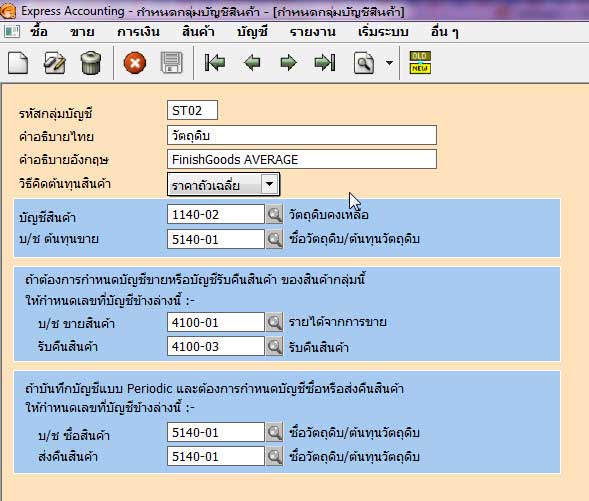
Task: Click the Search document magnifier icon
Action: (364, 63)
